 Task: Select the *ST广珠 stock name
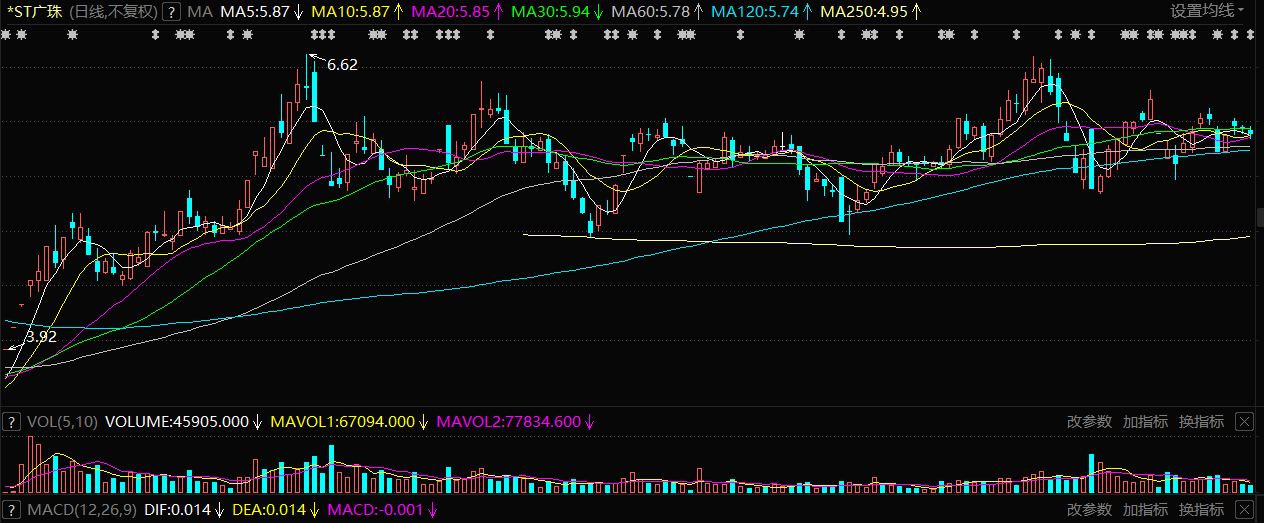coord(34,12)
